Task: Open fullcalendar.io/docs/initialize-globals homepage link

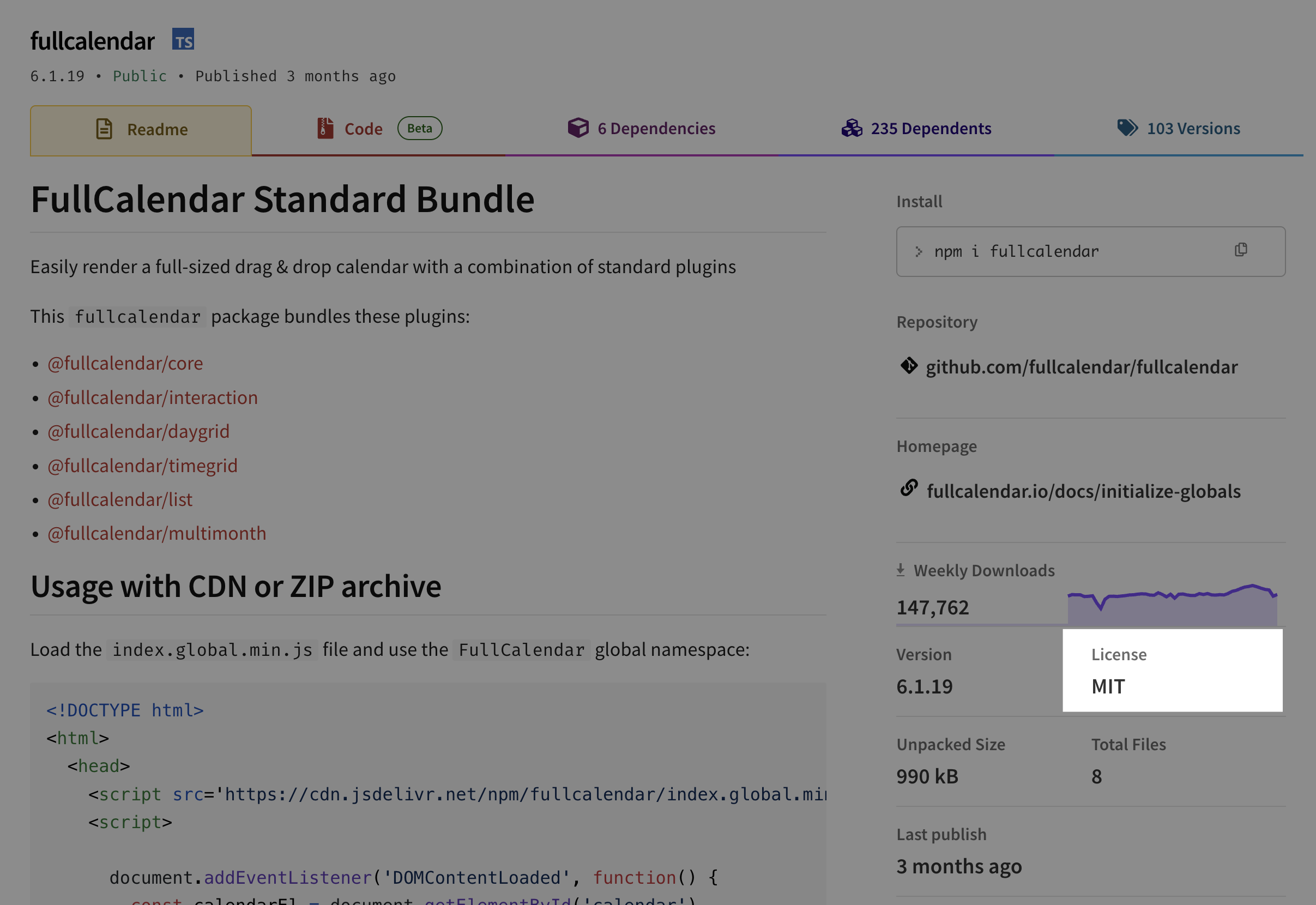Action: 1084,492
